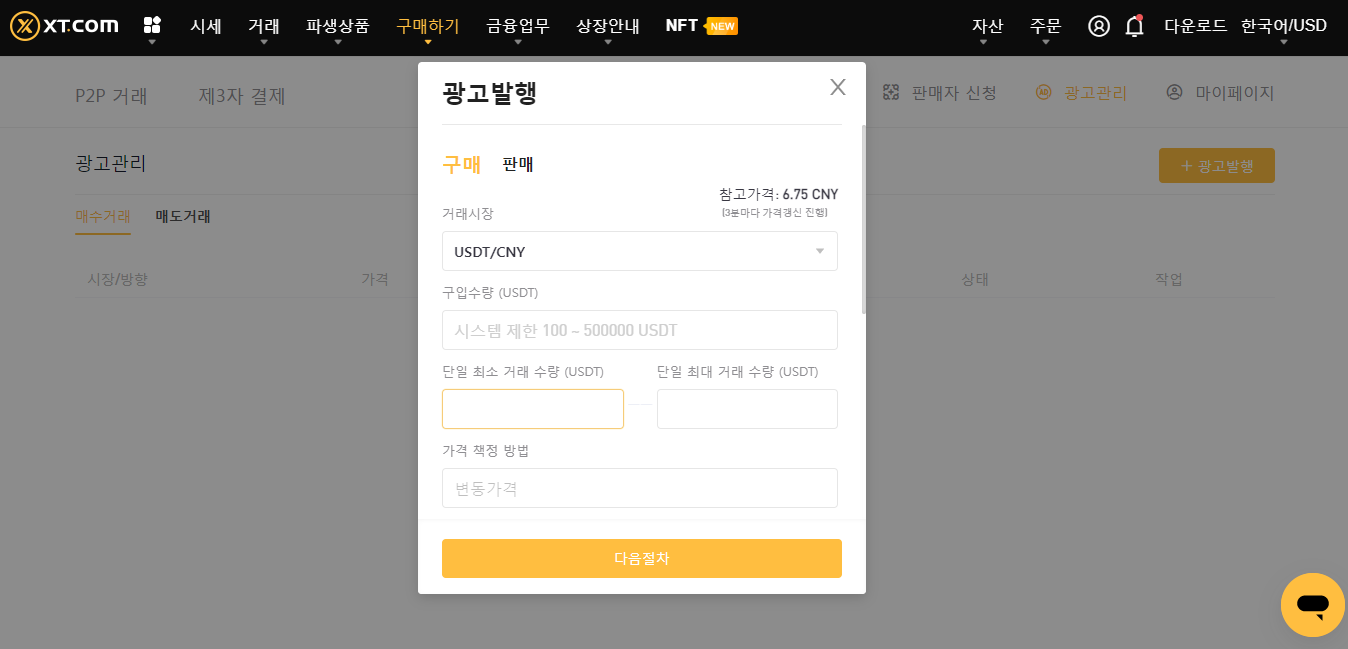
Task: Select the 구매 tab in dialog
Action: (462, 165)
